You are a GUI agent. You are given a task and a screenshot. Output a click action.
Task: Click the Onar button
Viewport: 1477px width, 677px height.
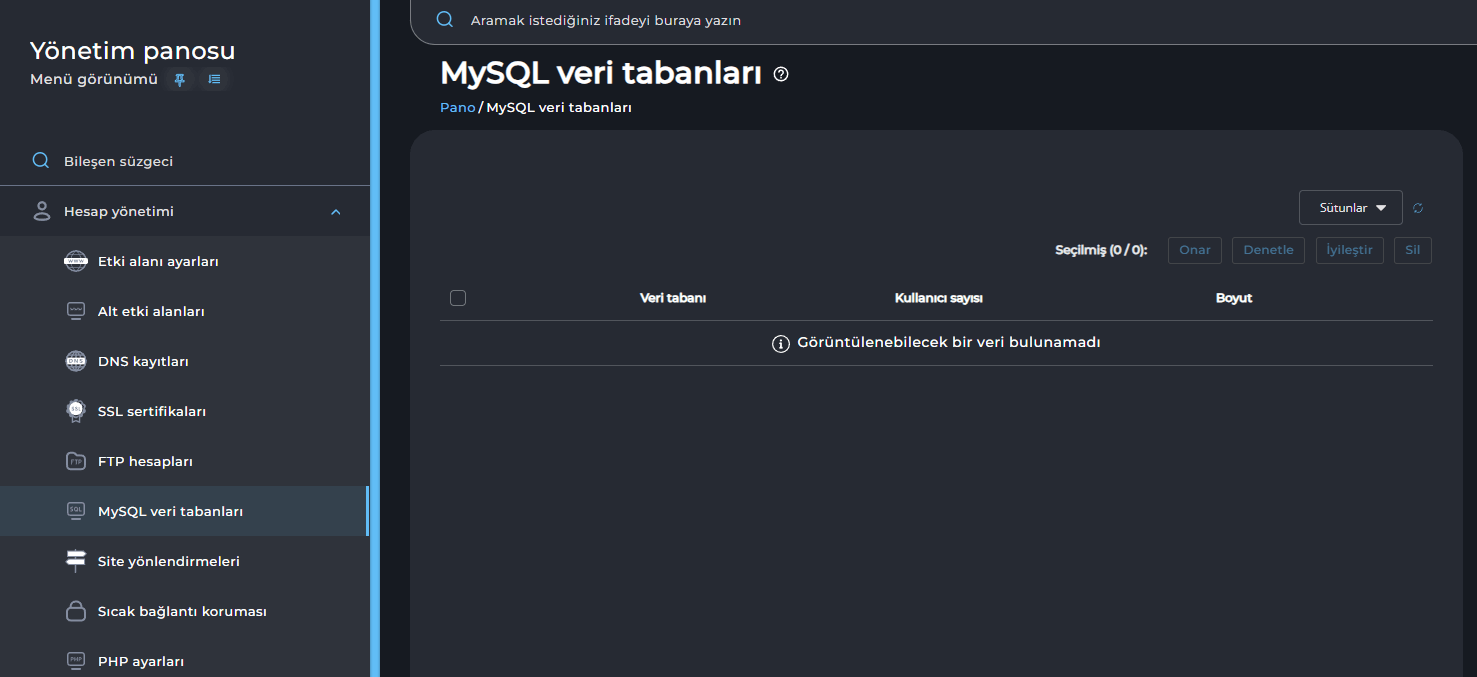(x=1194, y=250)
